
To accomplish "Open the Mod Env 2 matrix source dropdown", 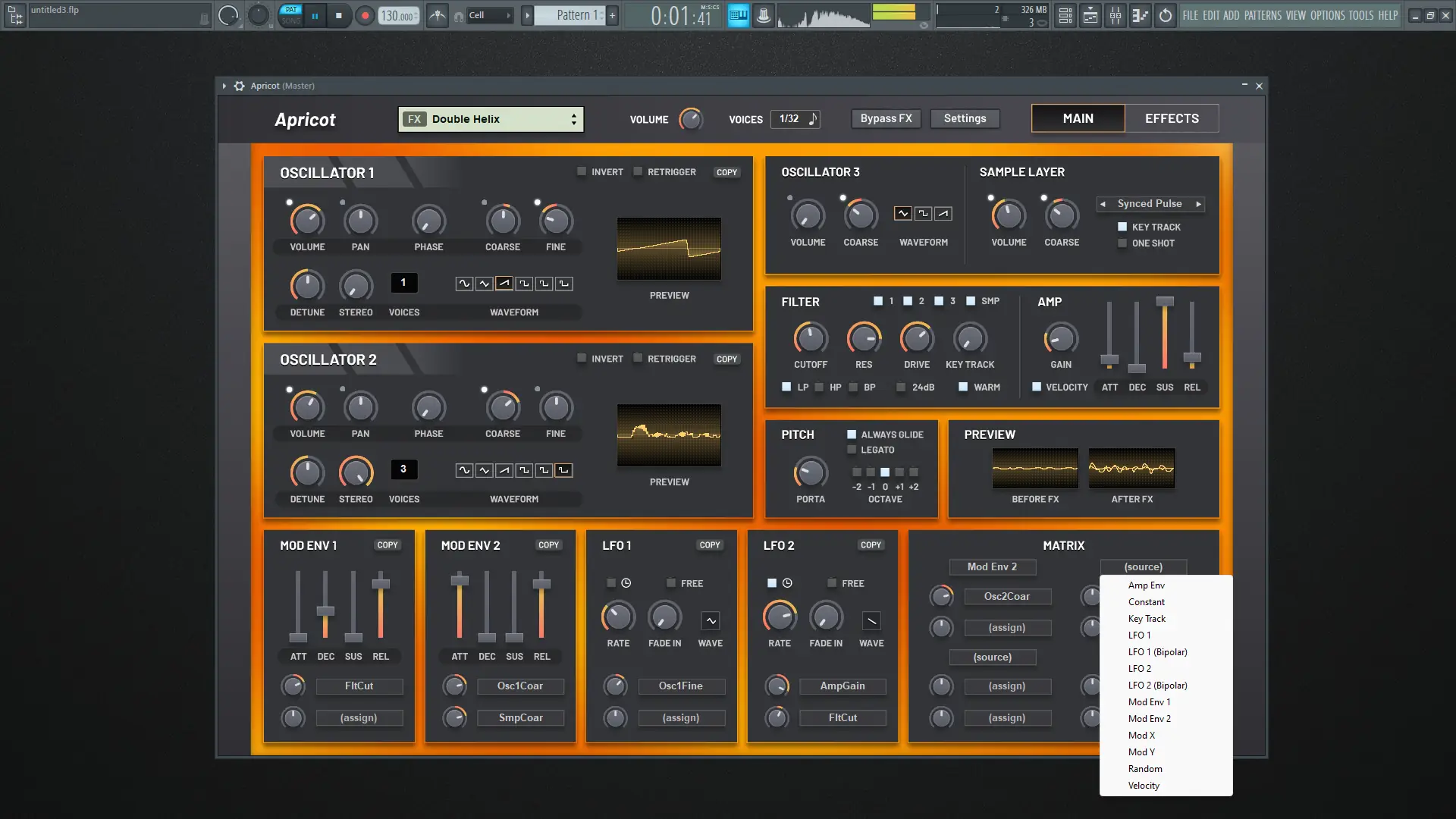I will 992,566.
